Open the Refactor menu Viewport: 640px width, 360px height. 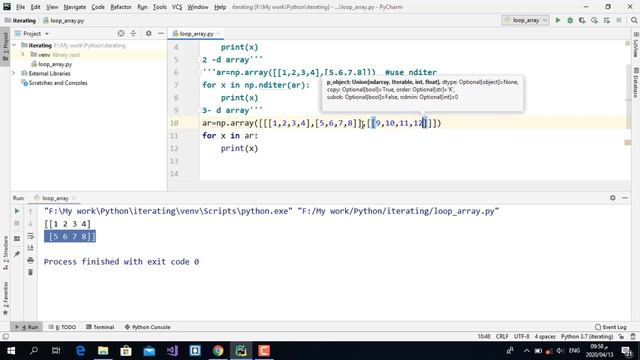[x=121, y=7]
